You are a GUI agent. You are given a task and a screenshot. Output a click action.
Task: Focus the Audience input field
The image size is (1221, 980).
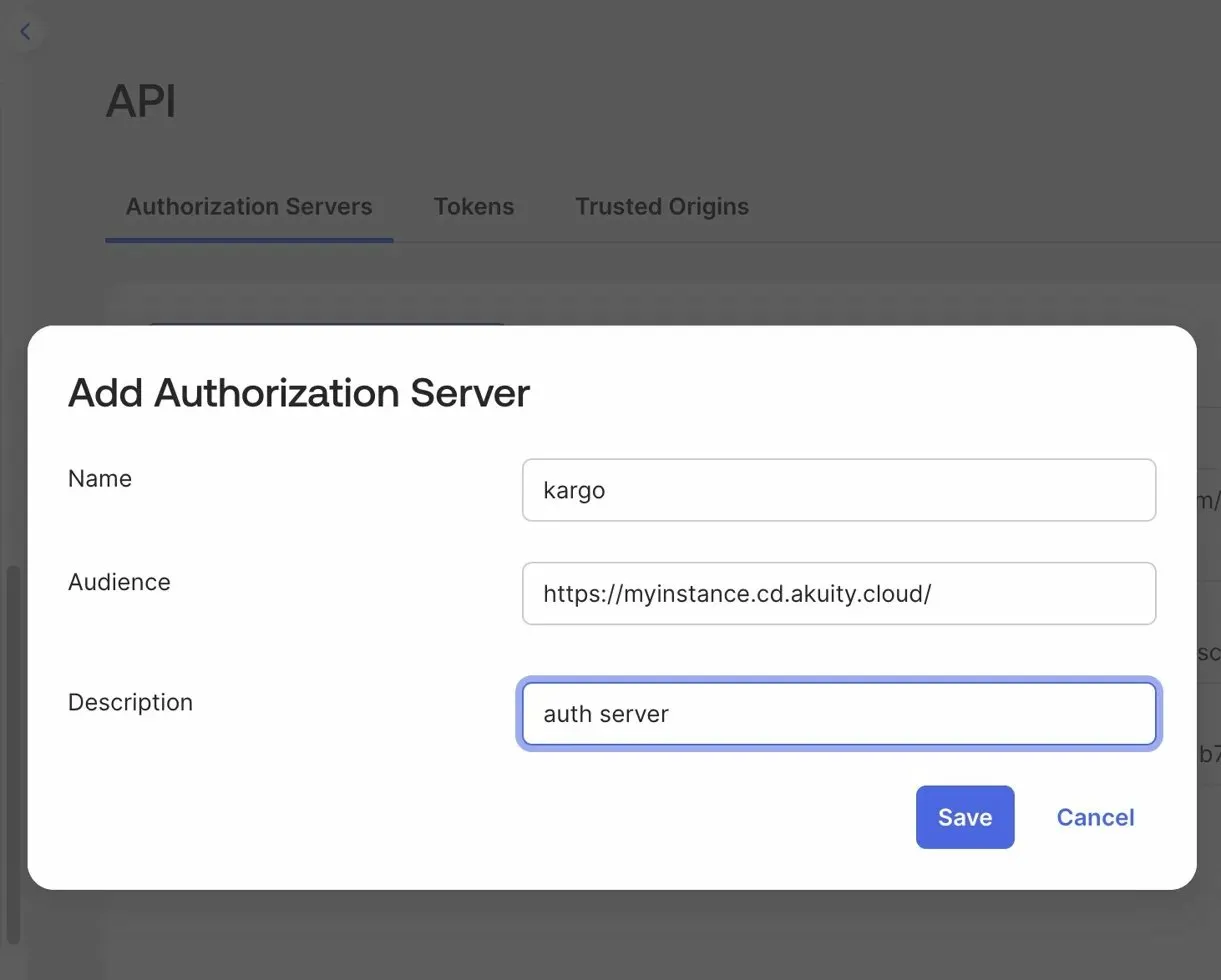[839, 594]
